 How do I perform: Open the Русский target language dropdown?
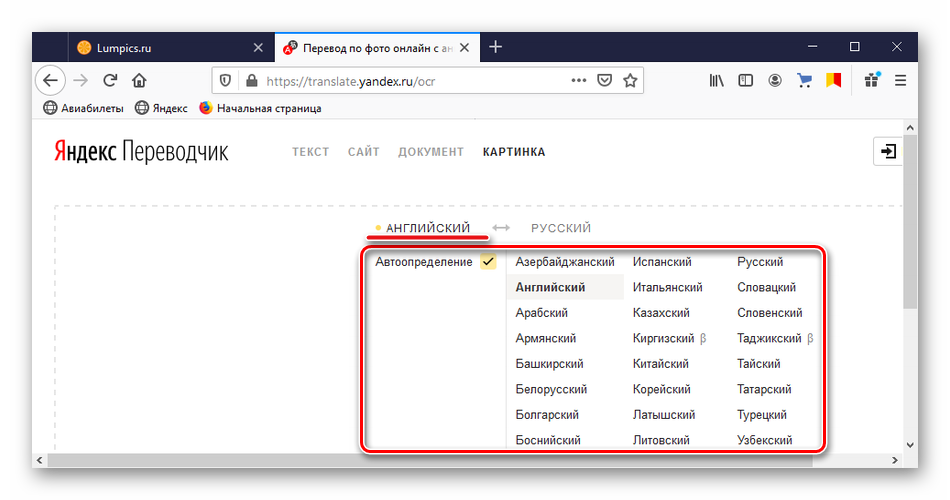pos(561,228)
